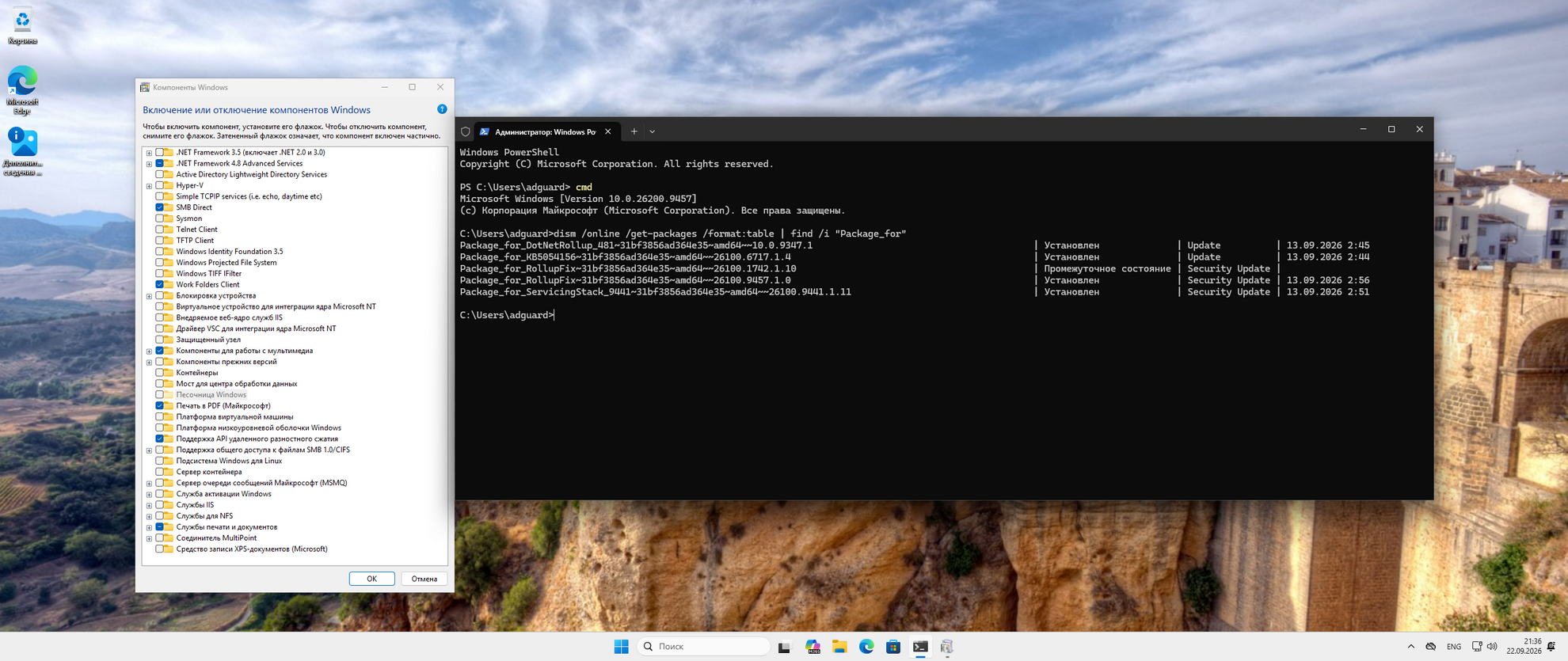Expand Компоненты для работы с мультимедиа
Screen dimensions: 1568x661
(149, 351)
